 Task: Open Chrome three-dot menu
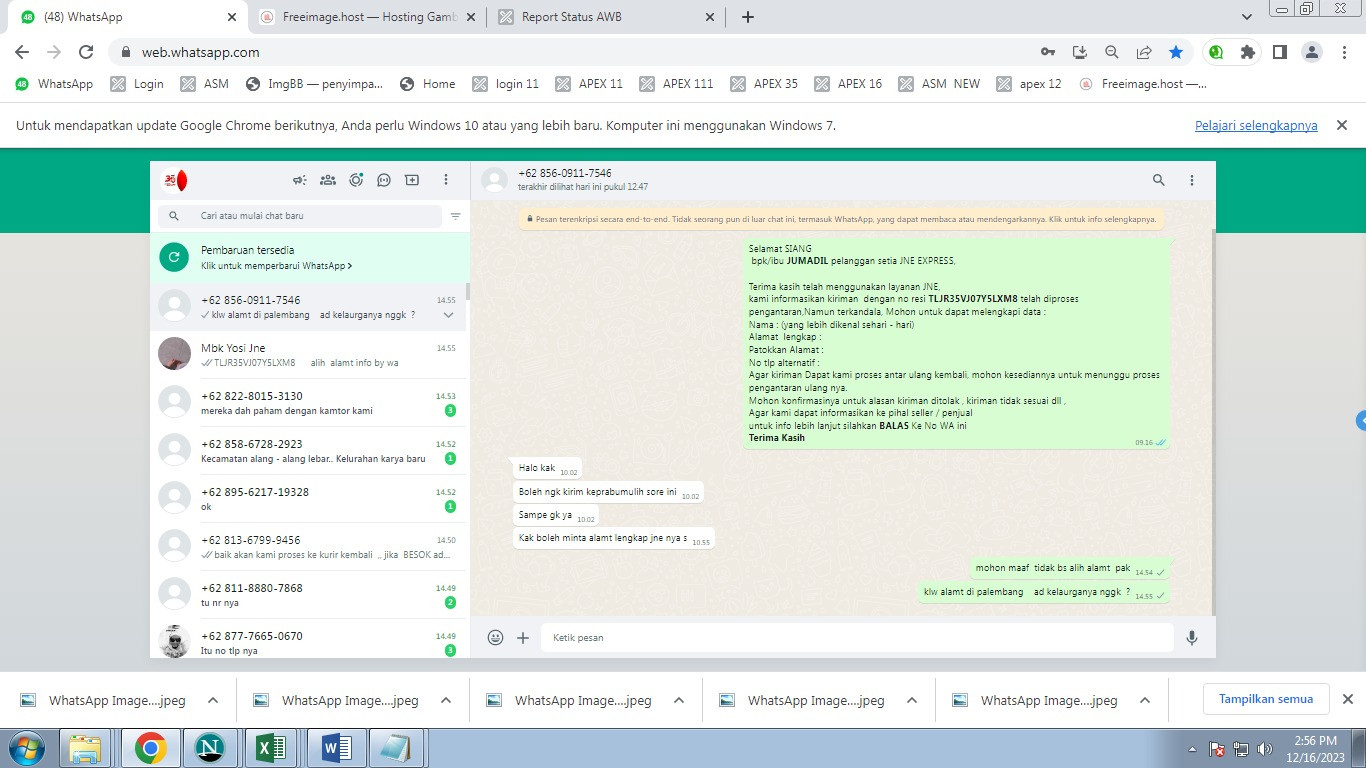click(1343, 52)
